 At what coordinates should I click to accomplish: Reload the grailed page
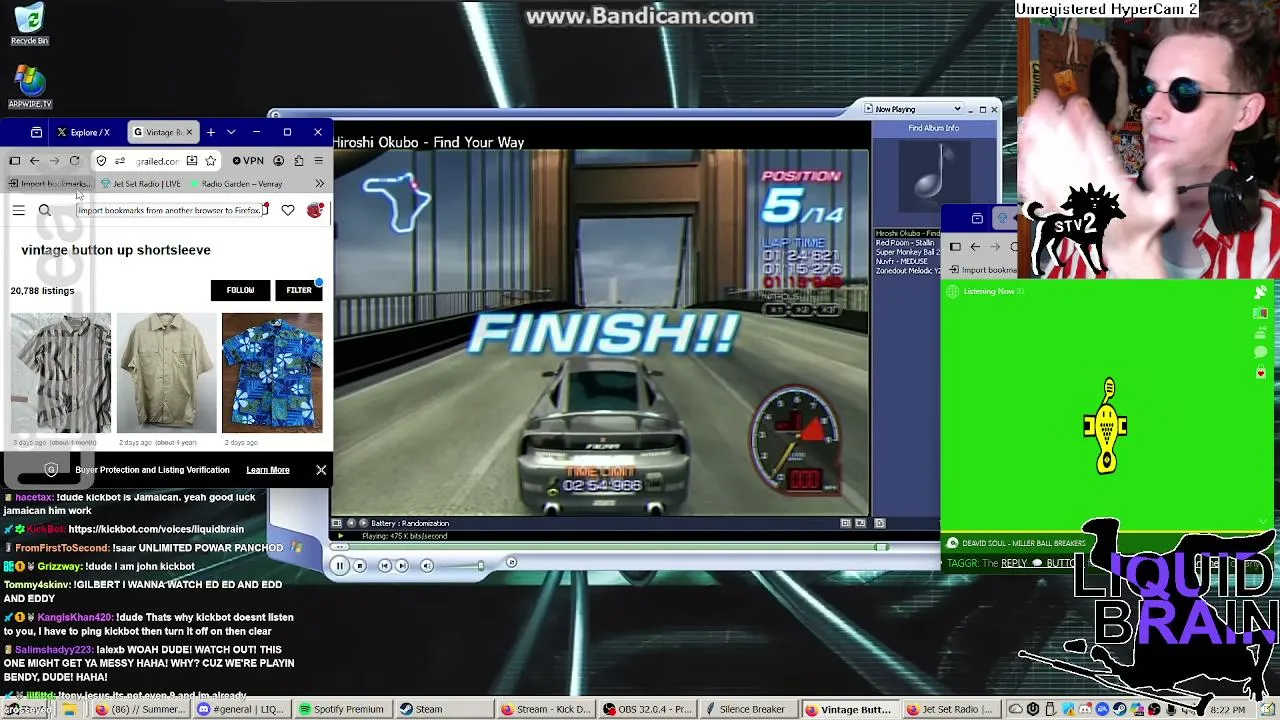(x=74, y=161)
